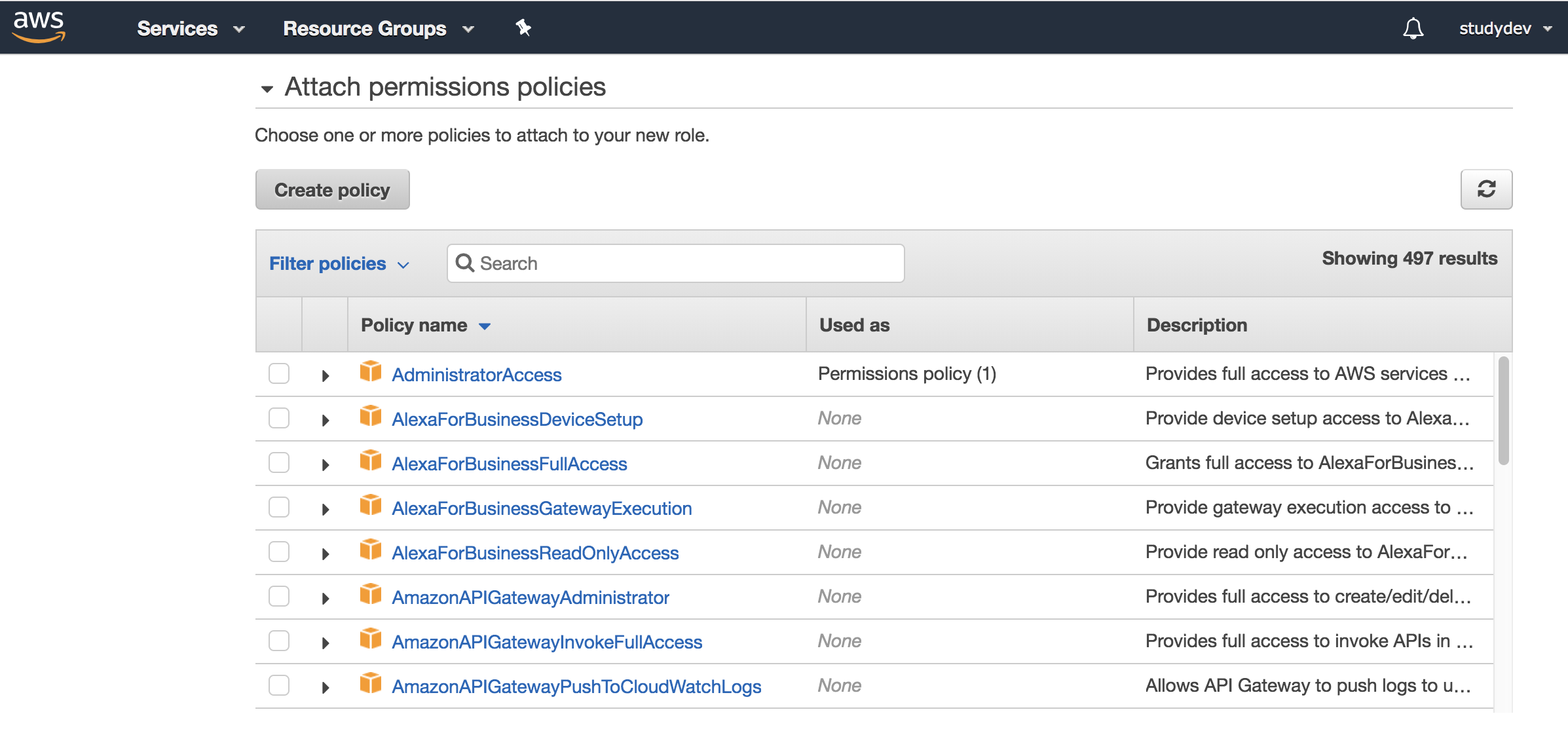Viewport: 1568px width, 735px height.
Task: Click 'Provide device setup access to Alexa' description
Action: click(x=1307, y=418)
